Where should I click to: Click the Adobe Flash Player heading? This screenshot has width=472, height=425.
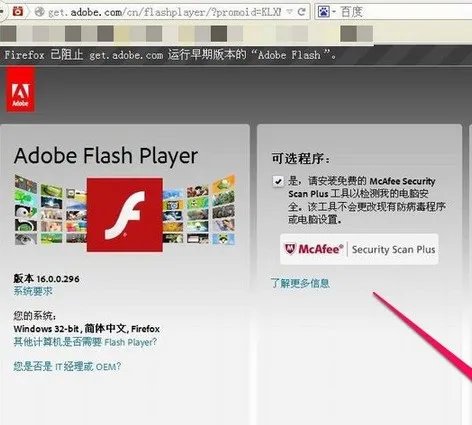coord(106,156)
